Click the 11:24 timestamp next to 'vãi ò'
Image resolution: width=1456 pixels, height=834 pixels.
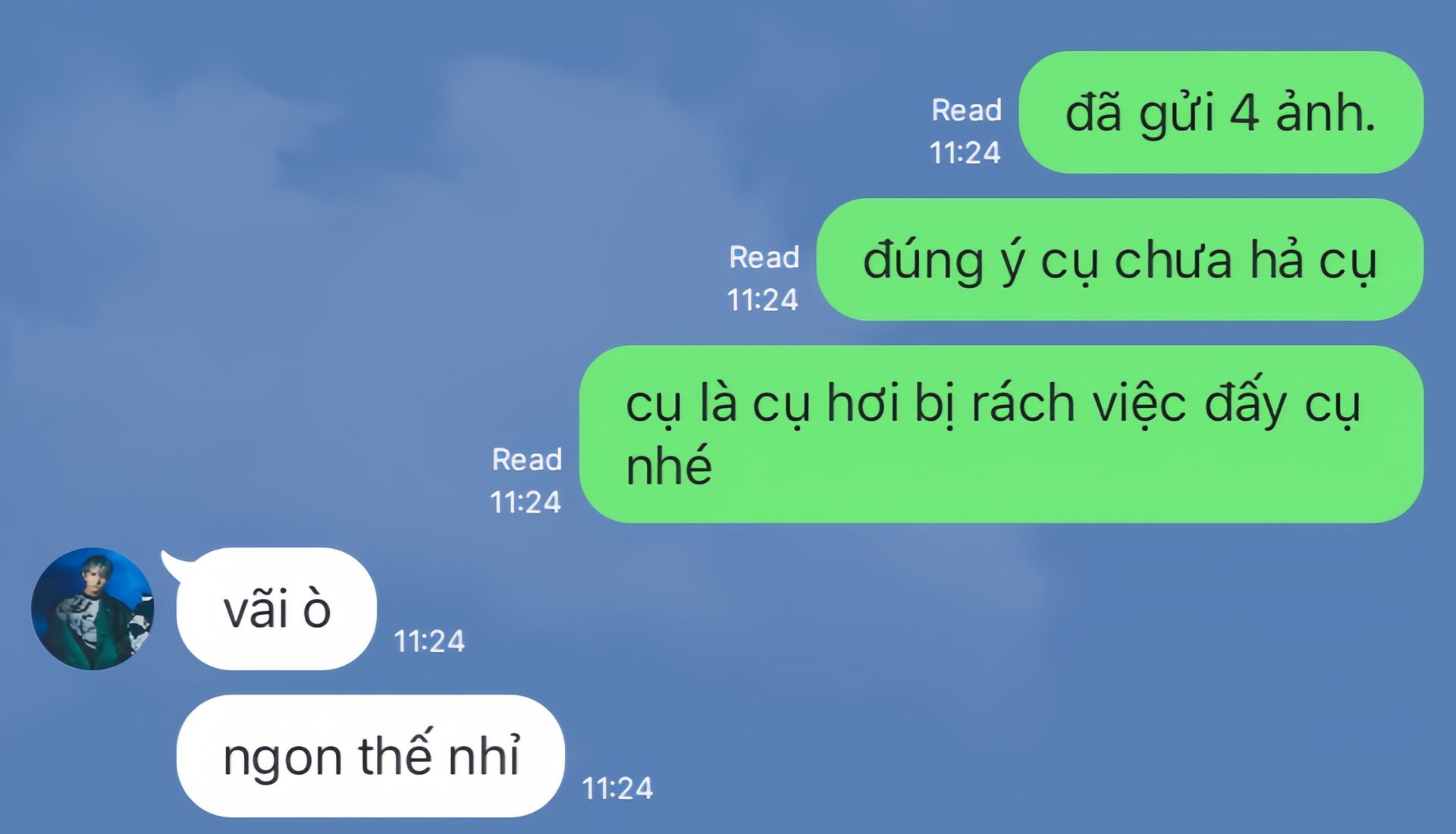[x=429, y=641]
